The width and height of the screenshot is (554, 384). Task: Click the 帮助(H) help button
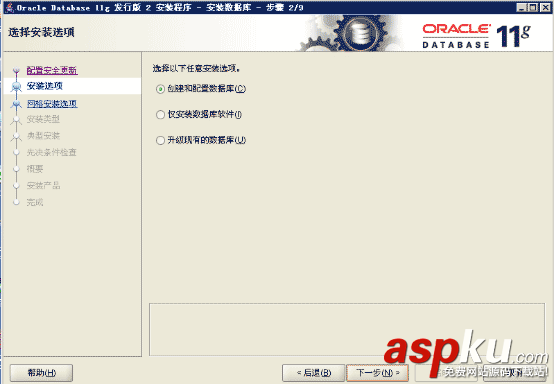[x=41, y=373]
